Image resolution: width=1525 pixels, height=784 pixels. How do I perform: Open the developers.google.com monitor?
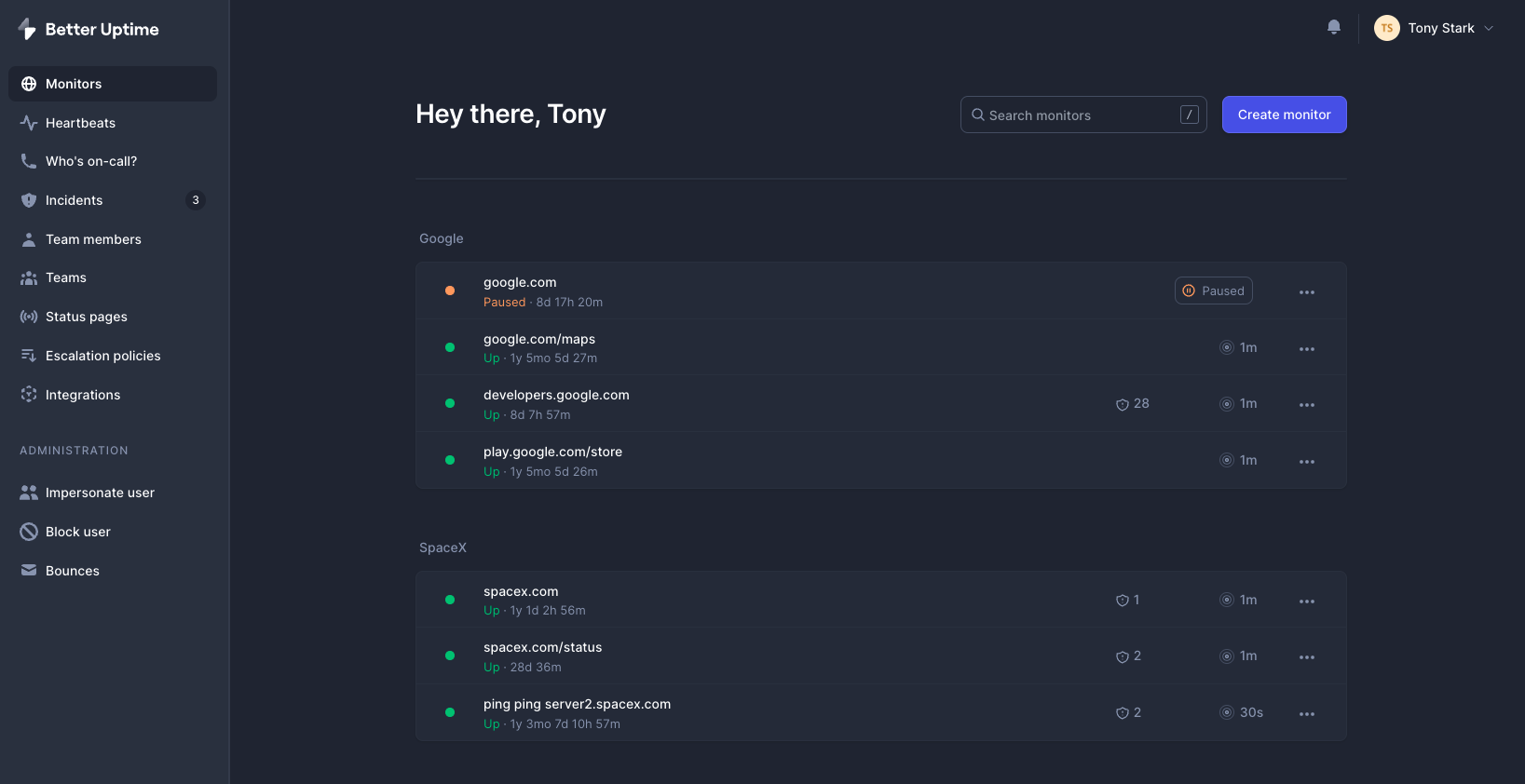(556, 395)
